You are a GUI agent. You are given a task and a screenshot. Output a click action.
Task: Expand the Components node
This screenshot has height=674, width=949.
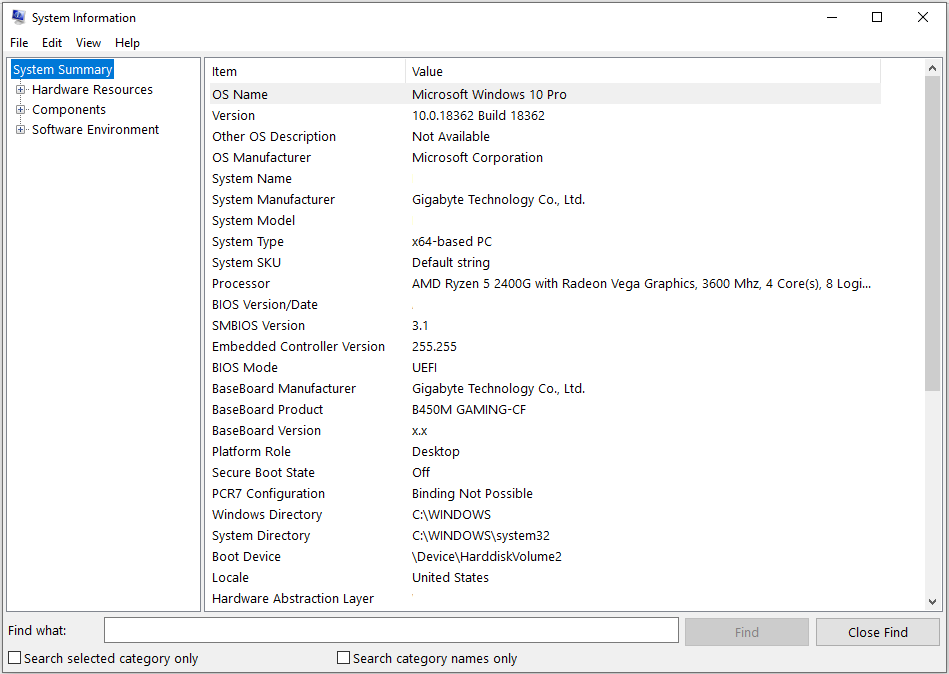[21, 110]
